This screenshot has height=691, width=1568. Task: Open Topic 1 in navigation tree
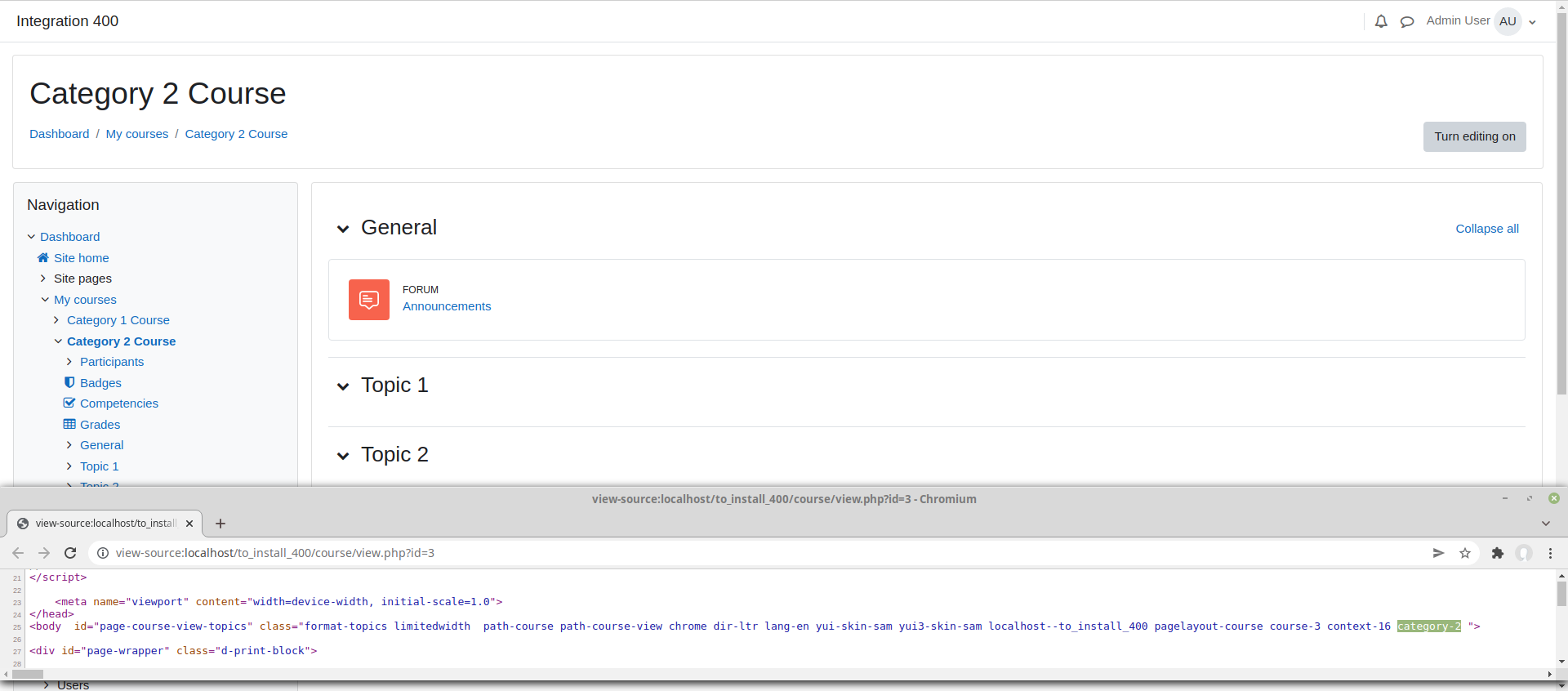click(x=100, y=466)
